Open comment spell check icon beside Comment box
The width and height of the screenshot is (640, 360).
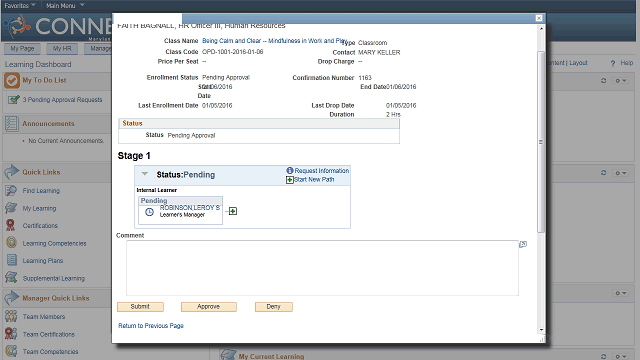(523, 244)
